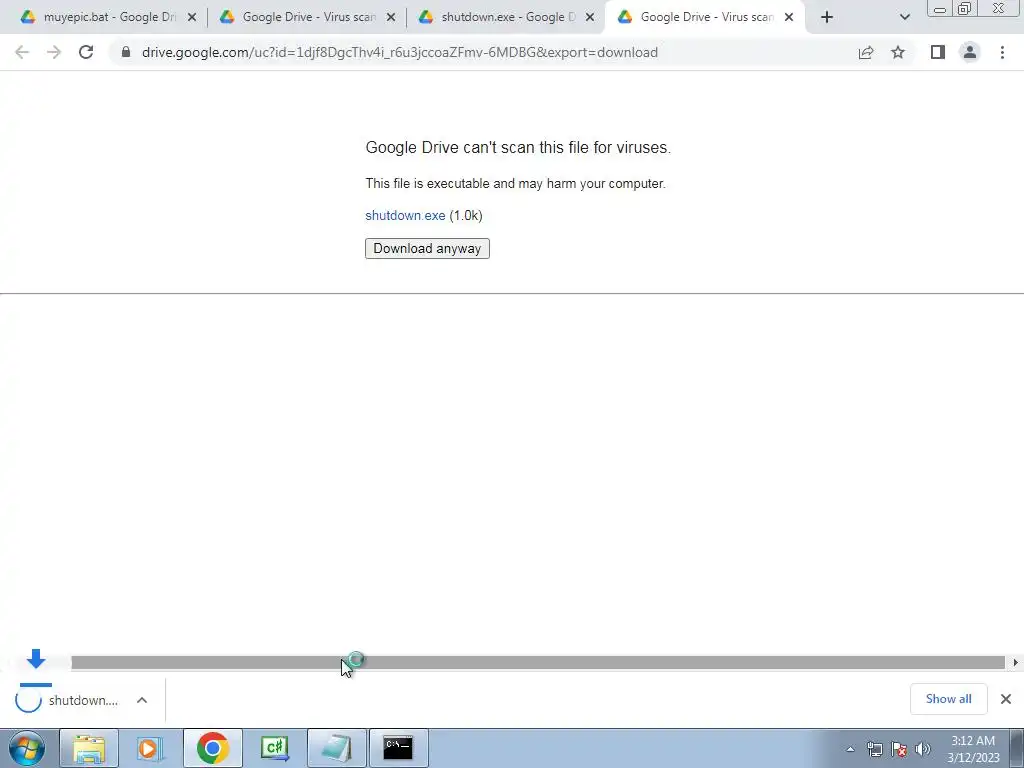Image resolution: width=1024 pixels, height=768 pixels.
Task: Click the horizontal scrollbar thumb
Action: tap(537, 663)
